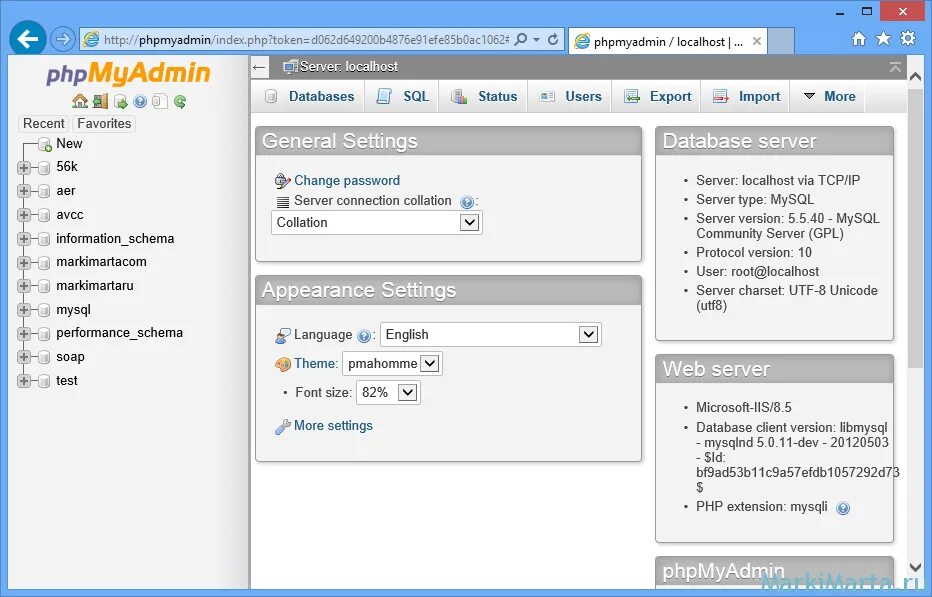The image size is (932, 597).
Task: Go to the Export tab
Action: point(658,96)
